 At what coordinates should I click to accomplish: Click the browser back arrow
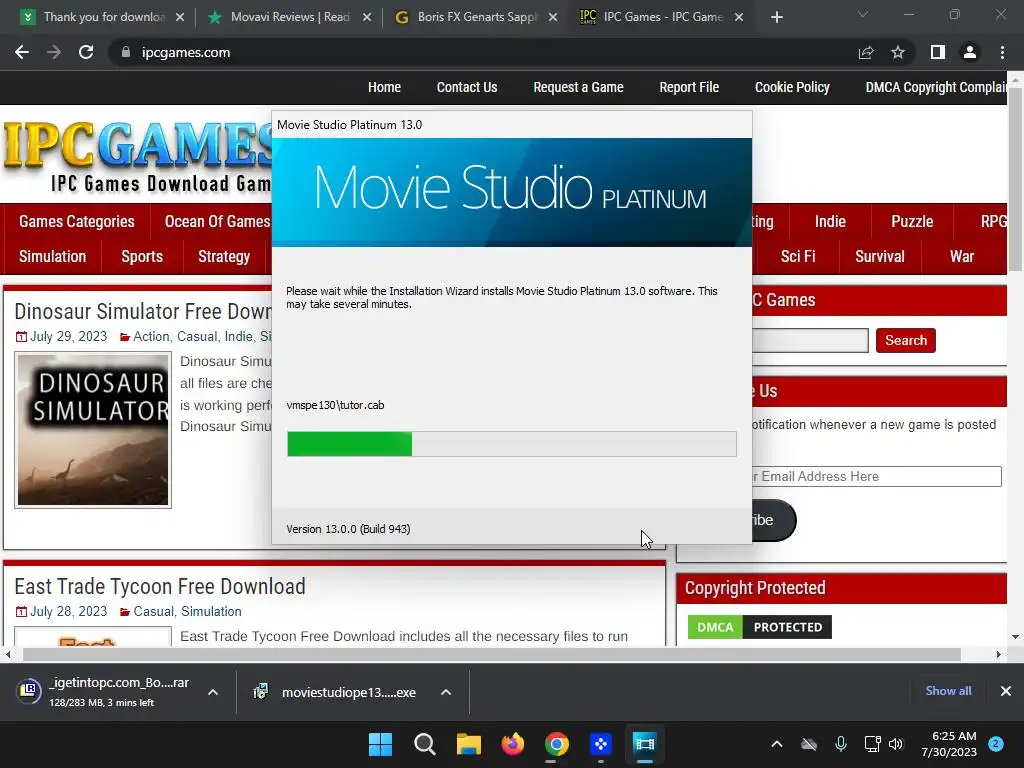(x=22, y=52)
